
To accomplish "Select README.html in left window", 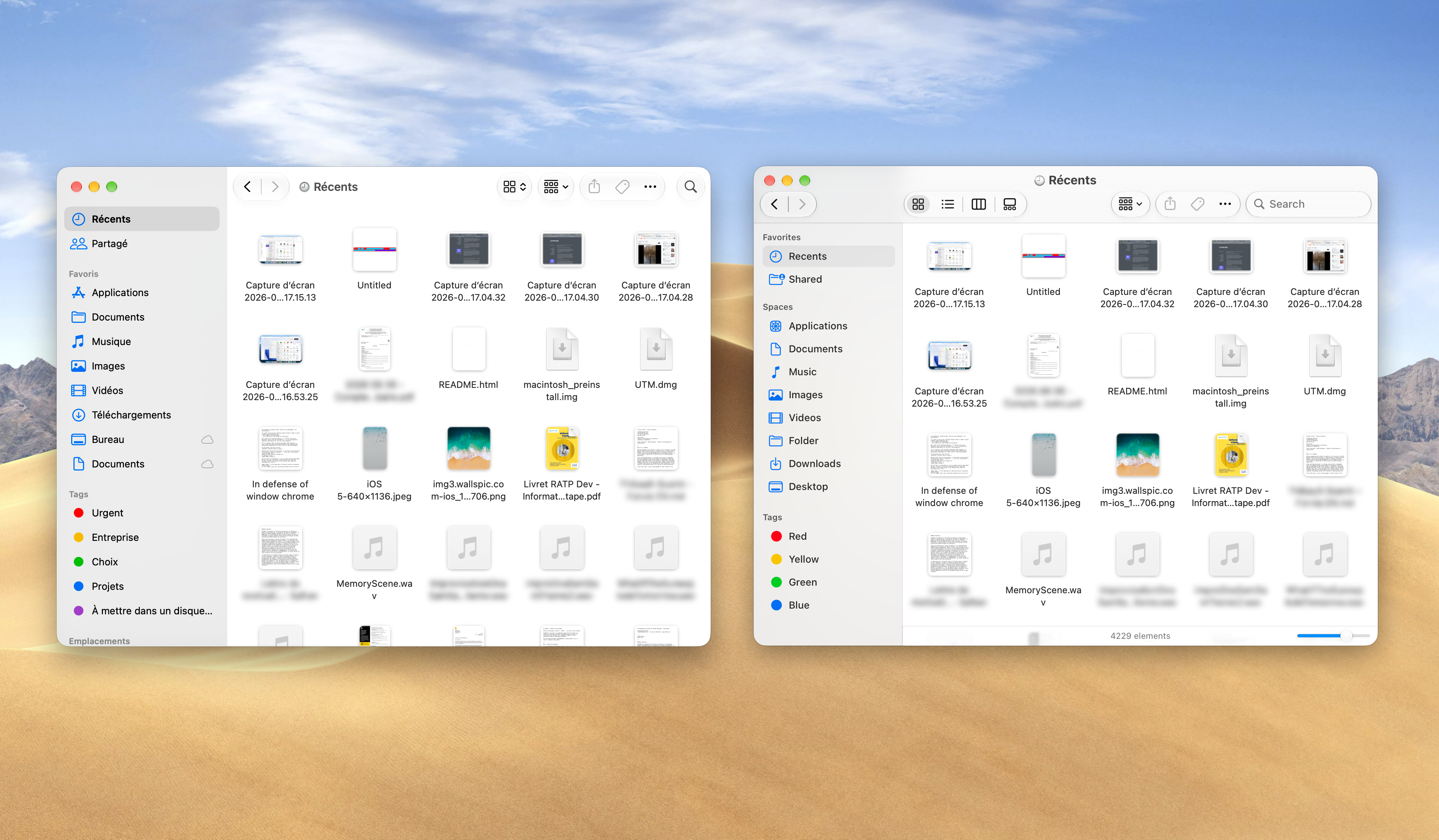I will pyautogui.click(x=468, y=358).
